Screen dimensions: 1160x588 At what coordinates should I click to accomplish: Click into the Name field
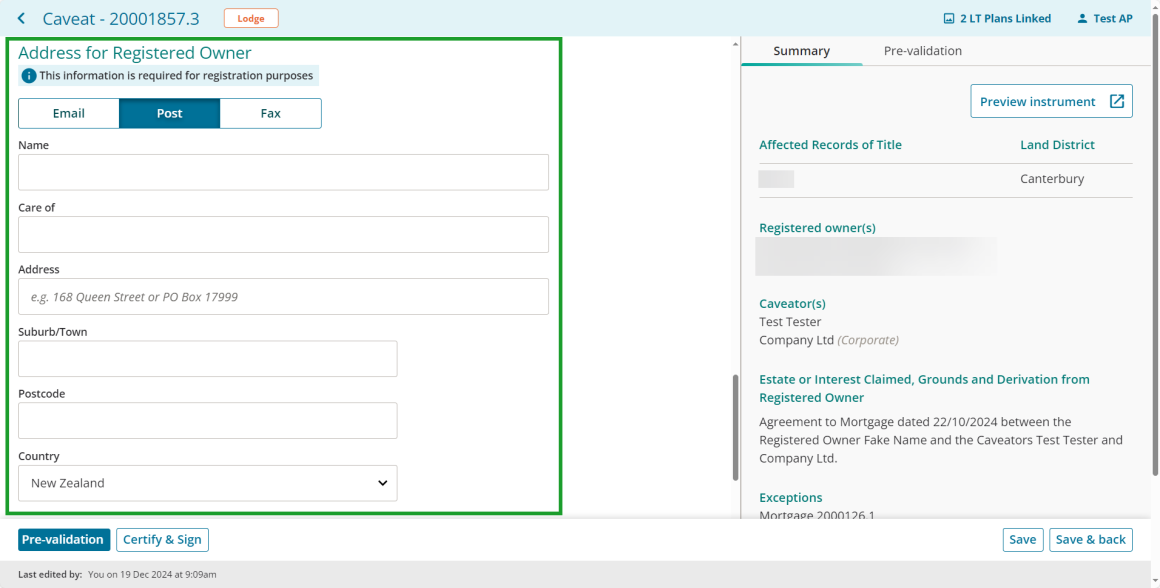point(283,172)
